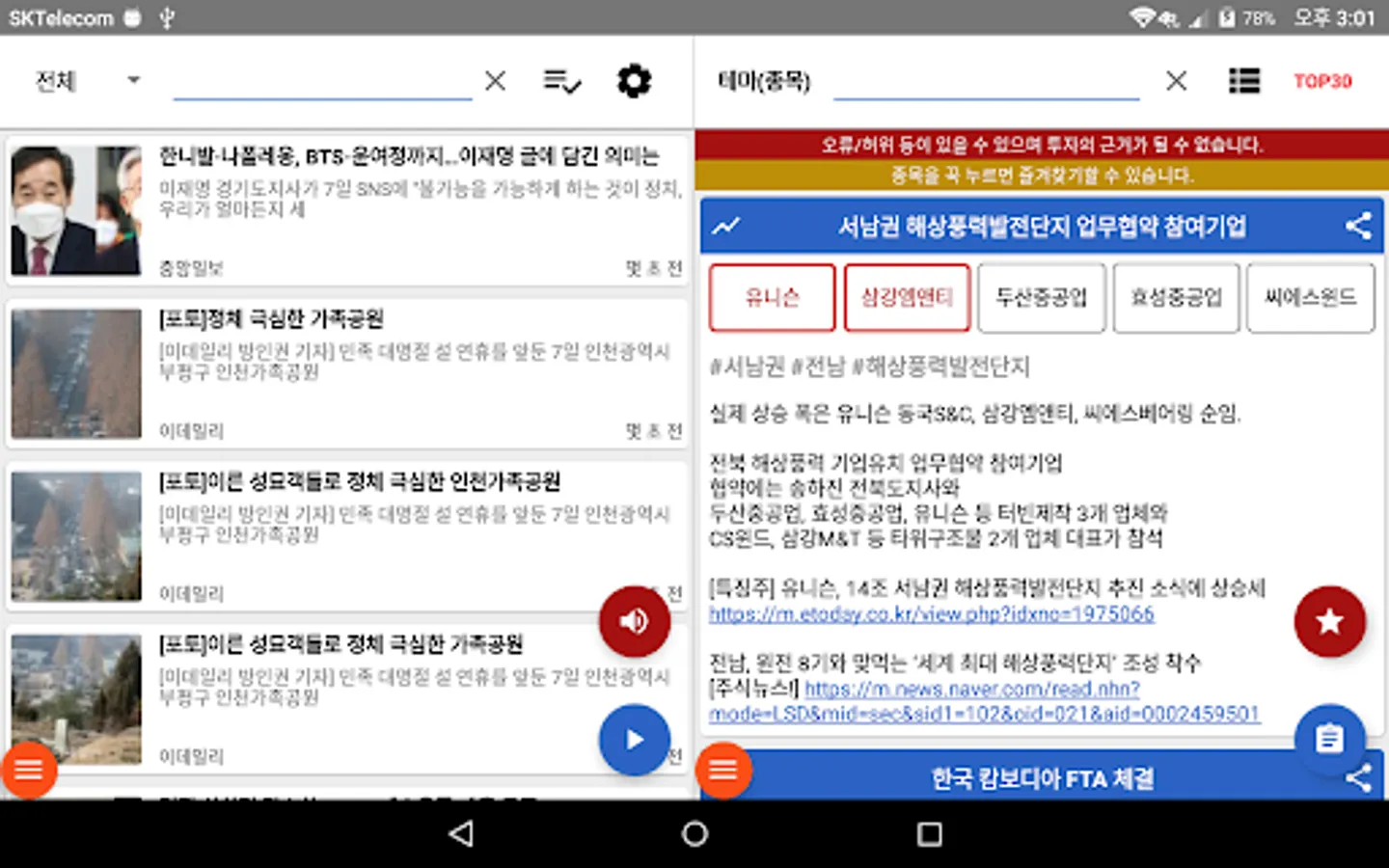Tap the battery status icon
Image resolution: width=1389 pixels, height=868 pixels.
(1226, 17)
